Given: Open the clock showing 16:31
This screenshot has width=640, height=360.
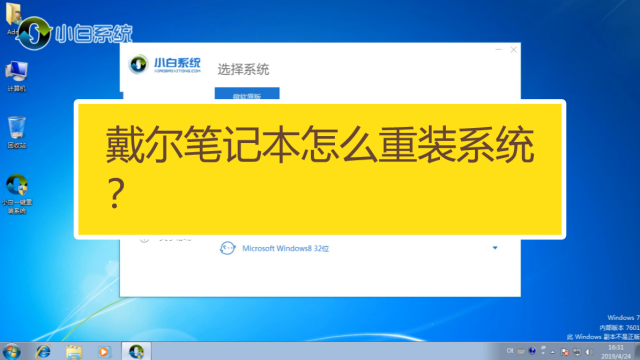Looking at the screenshot, I should pos(616,352).
